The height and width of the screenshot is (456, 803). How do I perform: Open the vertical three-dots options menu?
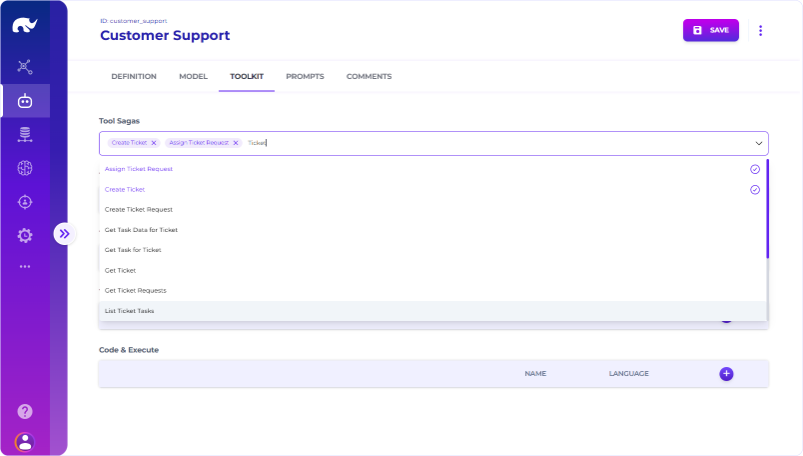point(760,31)
